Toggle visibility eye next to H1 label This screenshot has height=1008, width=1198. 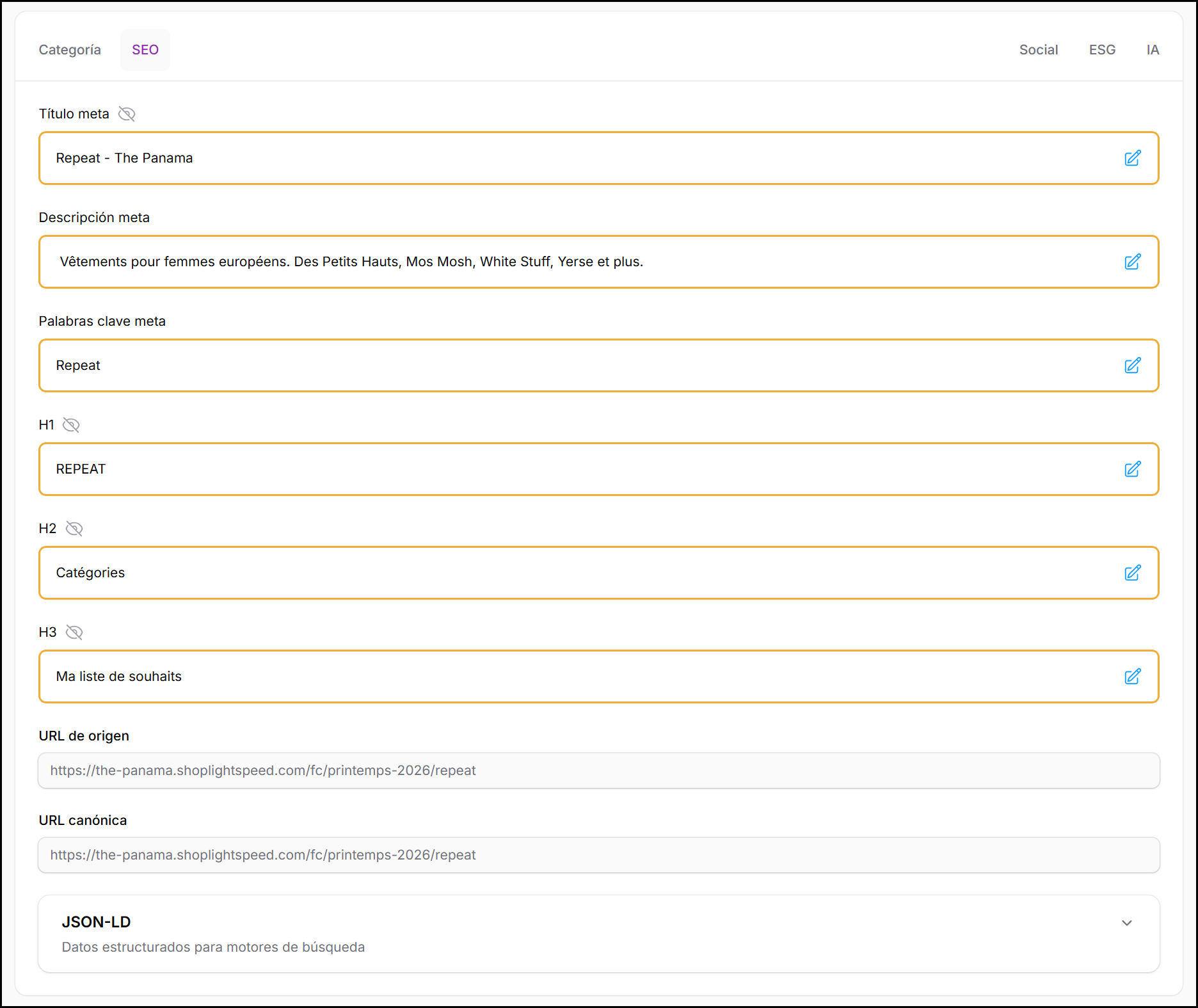tap(71, 425)
